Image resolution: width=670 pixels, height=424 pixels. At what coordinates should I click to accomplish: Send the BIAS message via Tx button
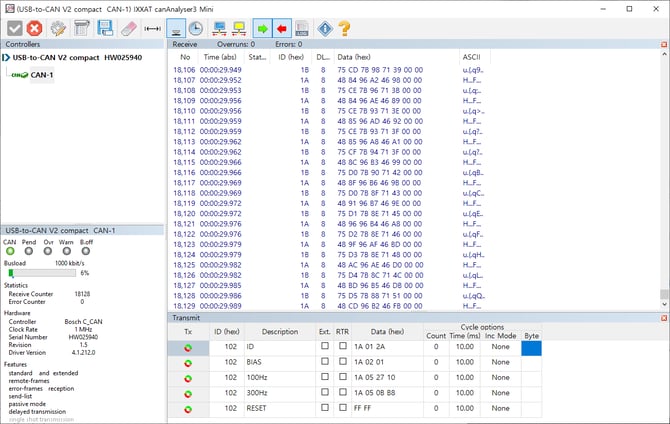[x=187, y=363]
